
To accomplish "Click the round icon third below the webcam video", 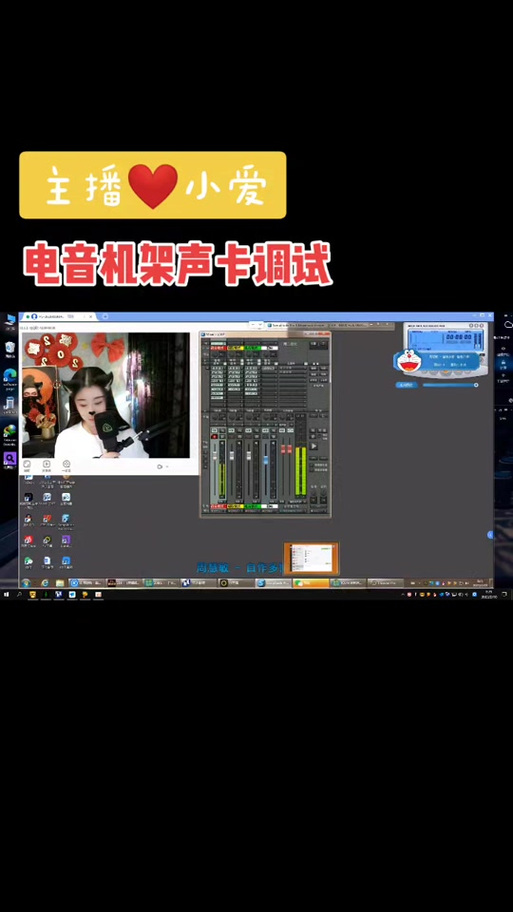I will (x=66, y=464).
